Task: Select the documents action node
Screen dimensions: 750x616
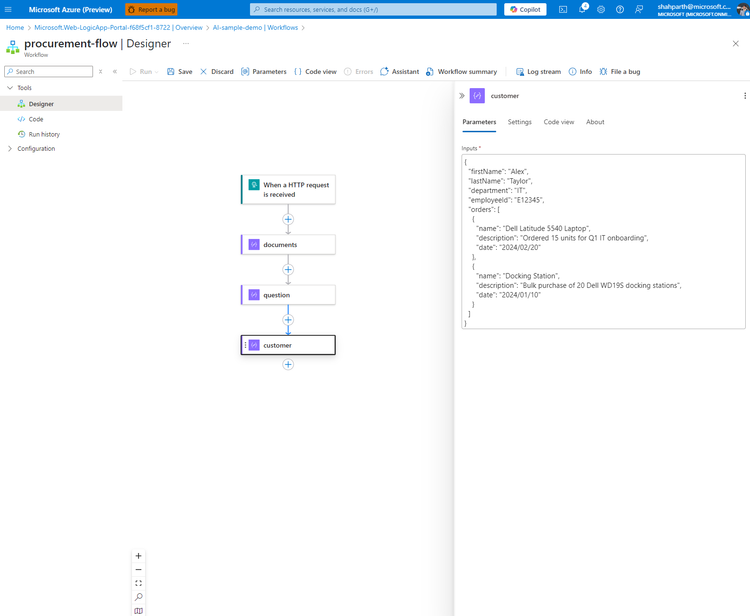Action: (288, 244)
